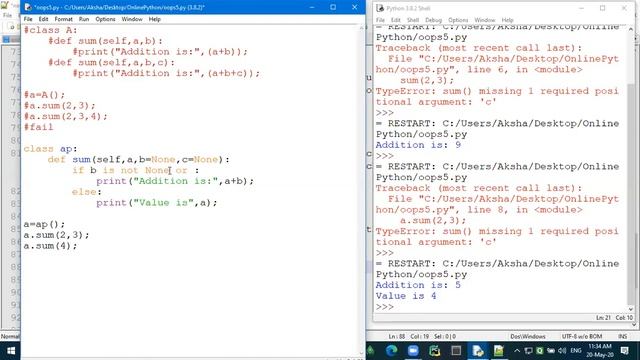Click the 'a=ap();' line in editor
The width and height of the screenshot is (640, 360).
pos(44,224)
